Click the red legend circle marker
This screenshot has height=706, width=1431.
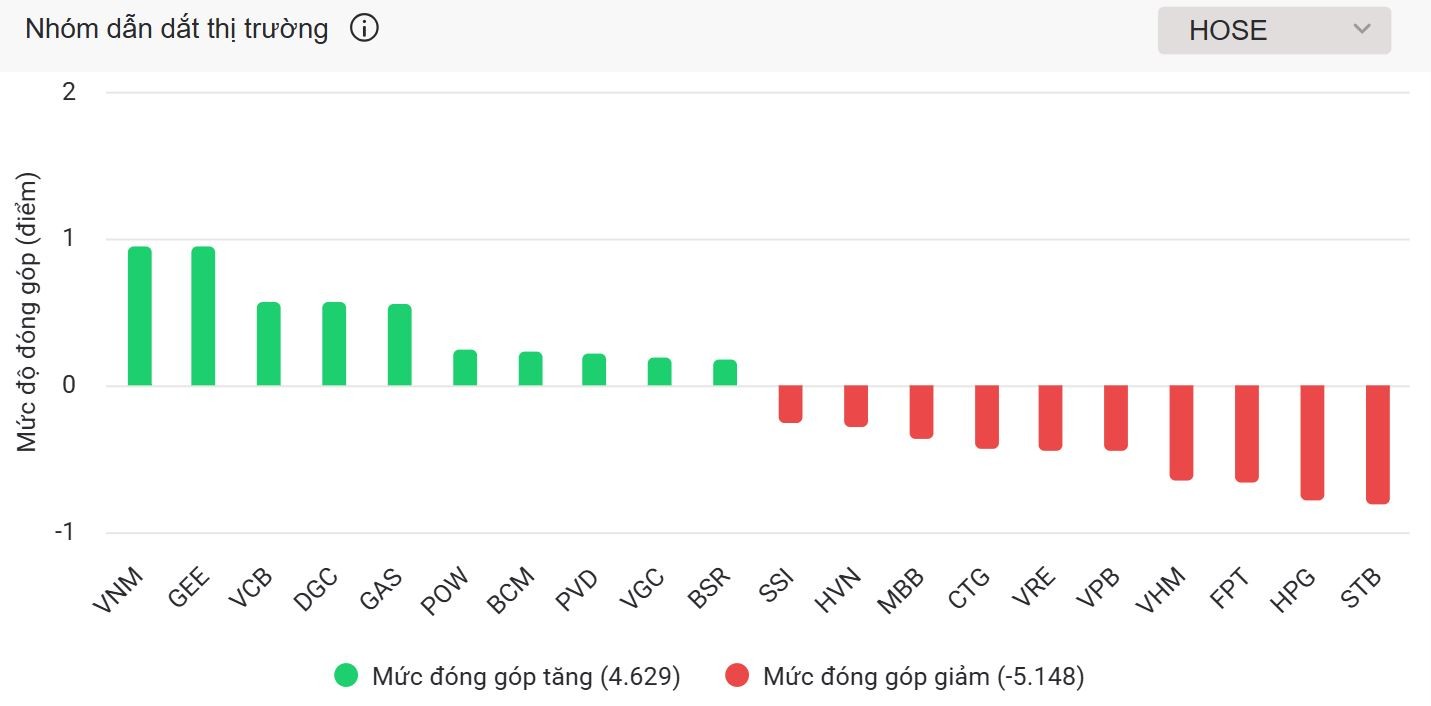(x=737, y=677)
